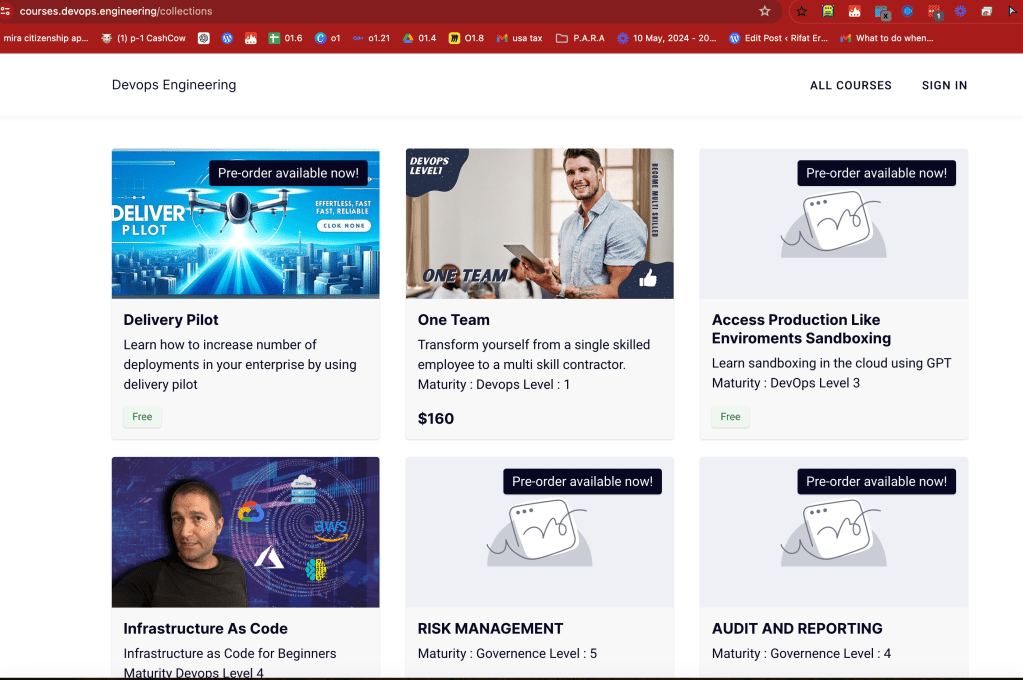
Task: Click 'Maturity : Governence Level : 5' text
Action: tap(507, 653)
